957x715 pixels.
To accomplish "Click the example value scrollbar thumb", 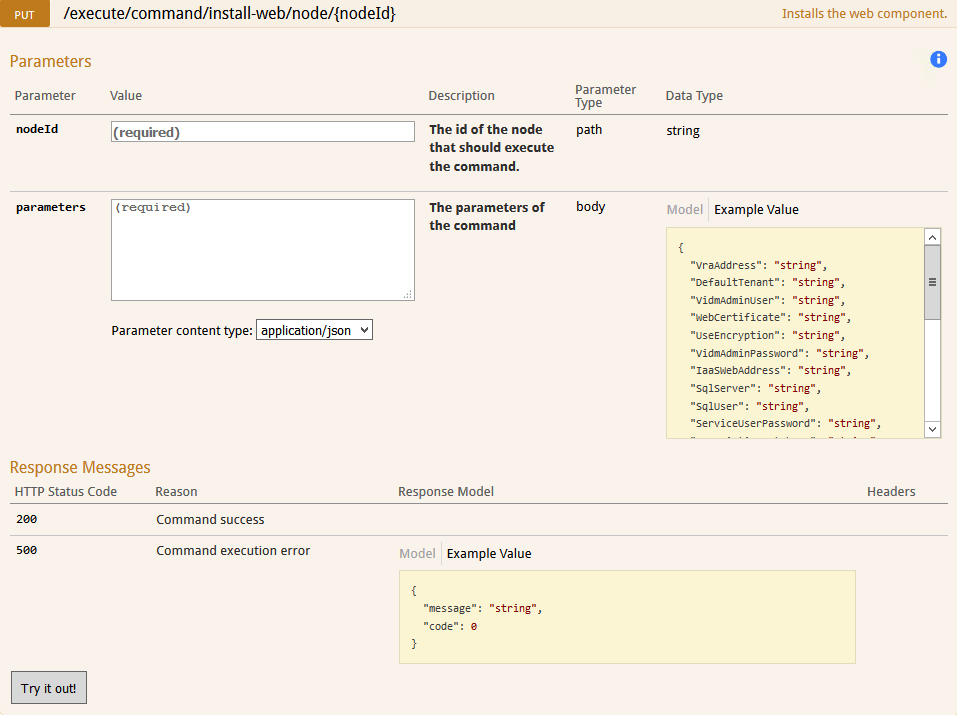I will coord(932,282).
